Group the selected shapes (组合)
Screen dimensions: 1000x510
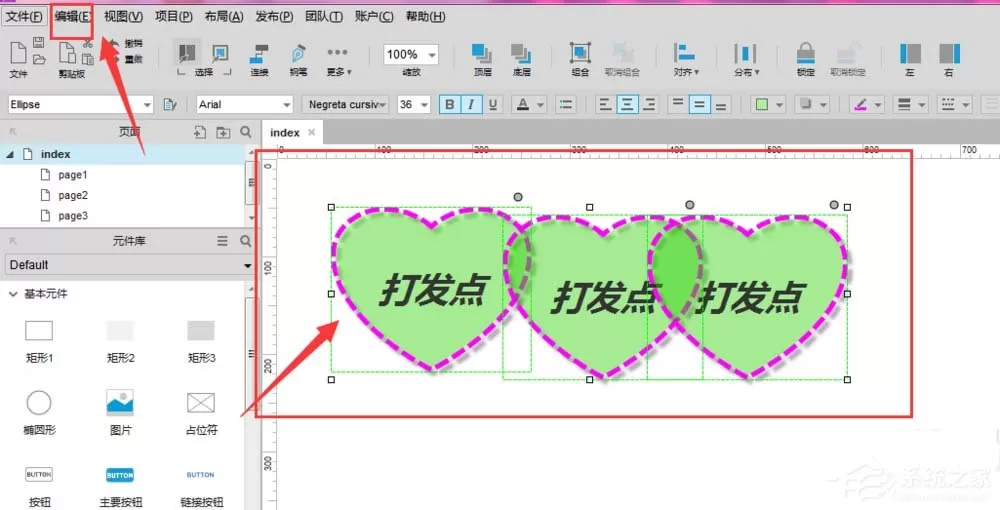pyautogui.click(x=580, y=61)
